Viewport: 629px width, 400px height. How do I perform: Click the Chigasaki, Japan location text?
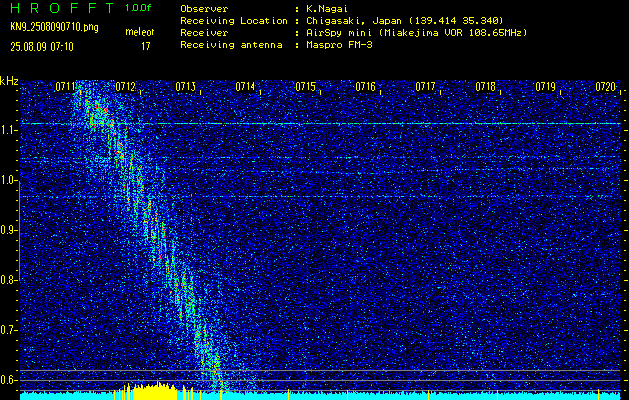[404, 21]
